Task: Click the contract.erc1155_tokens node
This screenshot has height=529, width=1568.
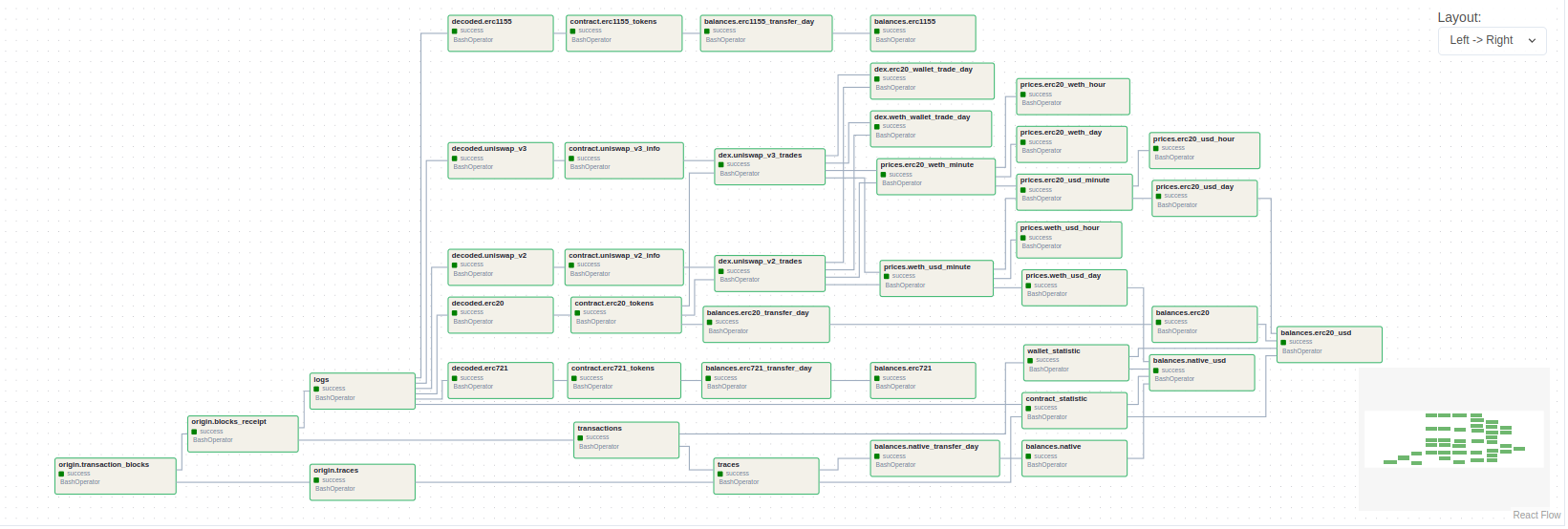Action: 625,33
